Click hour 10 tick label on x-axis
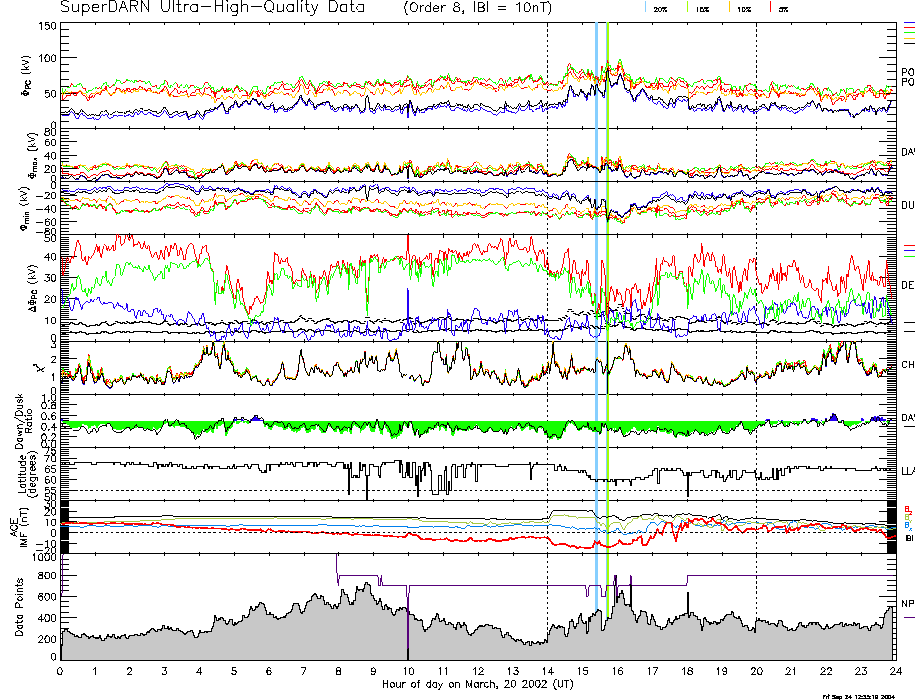The width and height of the screenshot is (915, 700). click(407, 671)
